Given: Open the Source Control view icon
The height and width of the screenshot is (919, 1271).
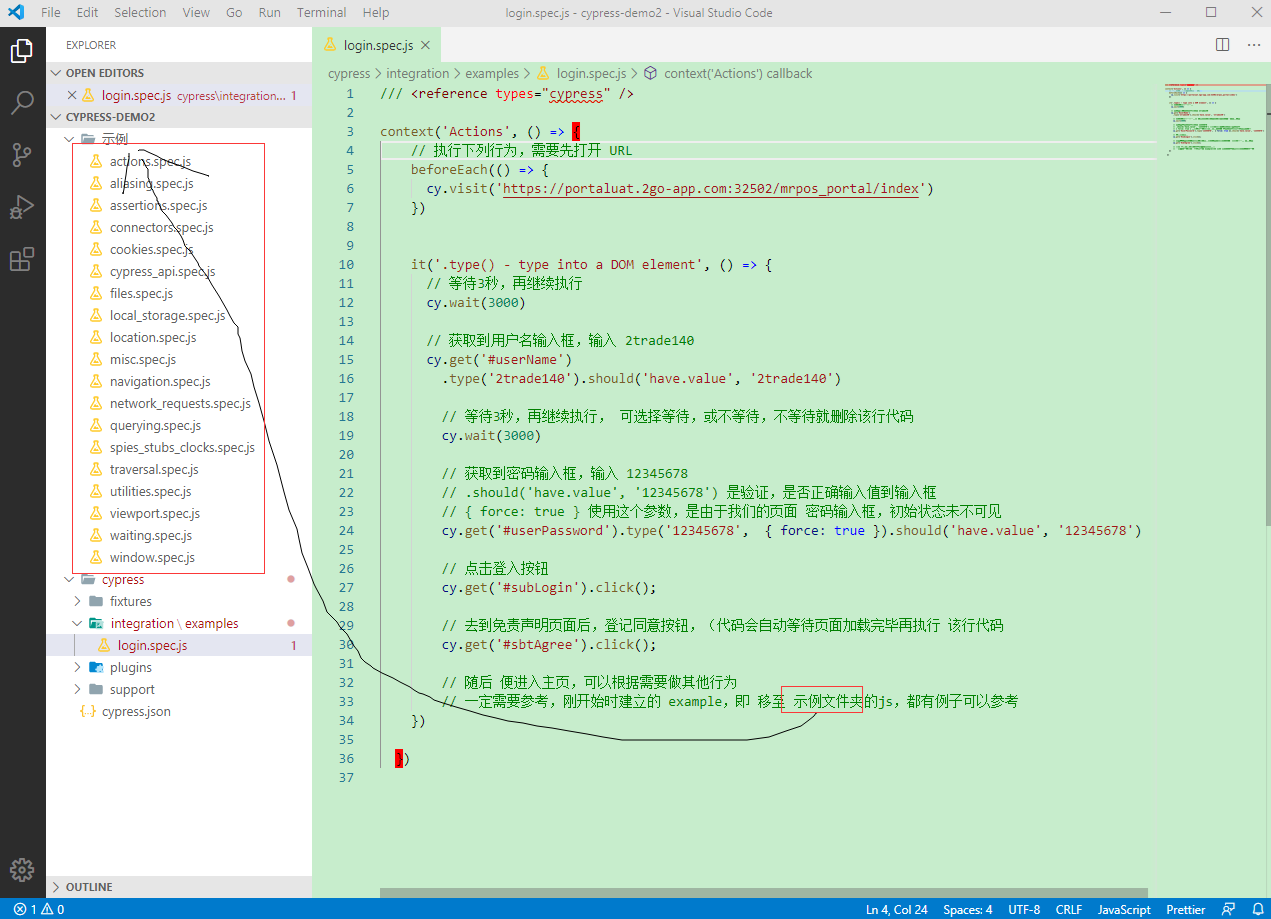Looking at the screenshot, I should [x=22, y=154].
